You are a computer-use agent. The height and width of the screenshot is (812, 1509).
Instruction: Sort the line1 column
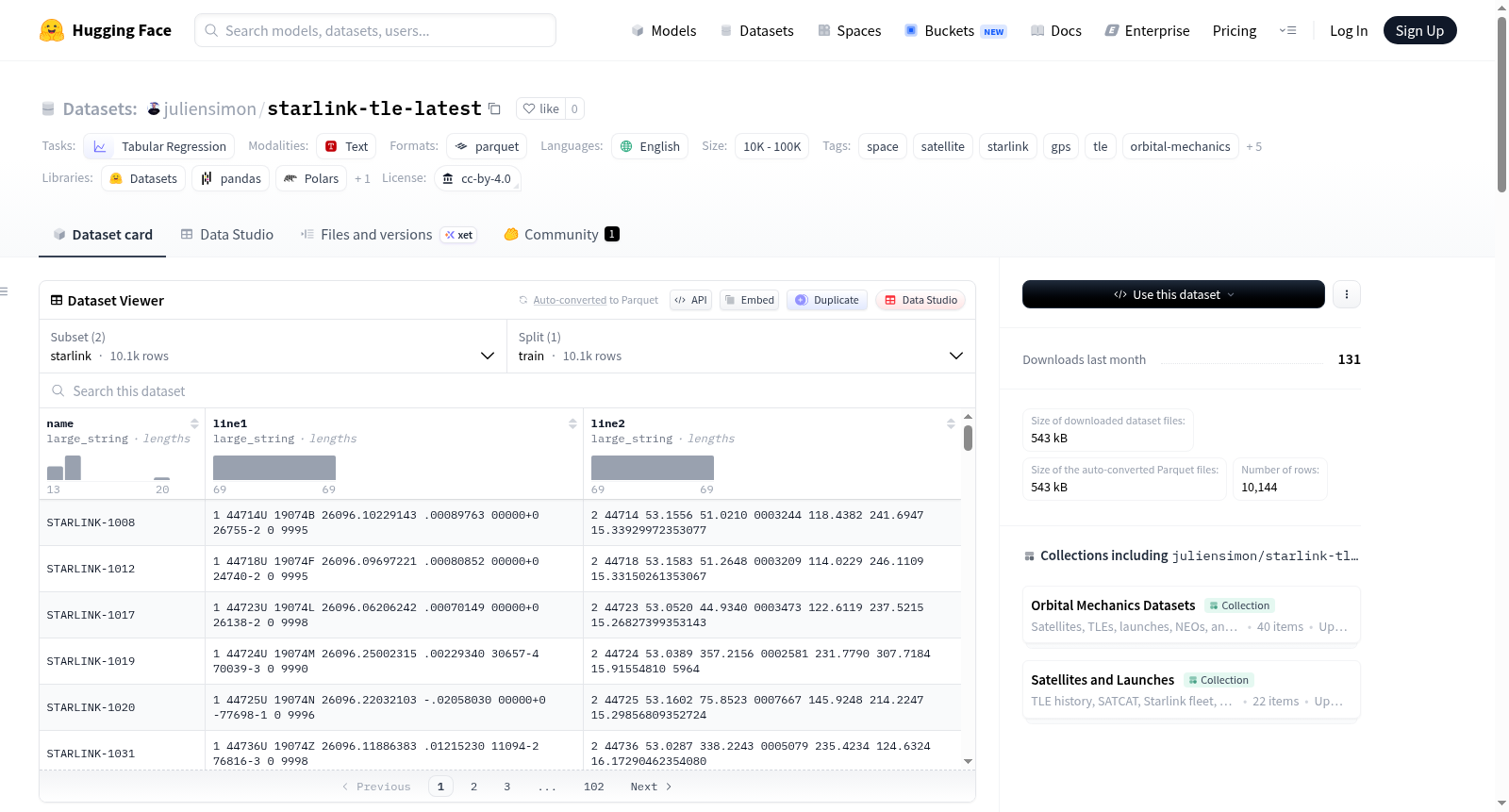(572, 423)
